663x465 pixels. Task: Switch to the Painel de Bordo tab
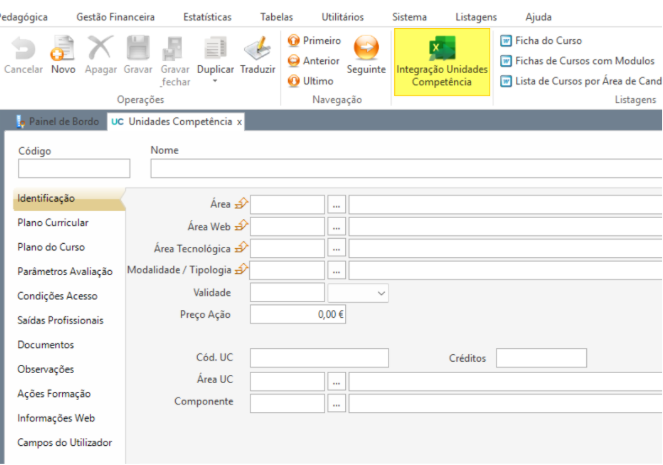coord(58,122)
